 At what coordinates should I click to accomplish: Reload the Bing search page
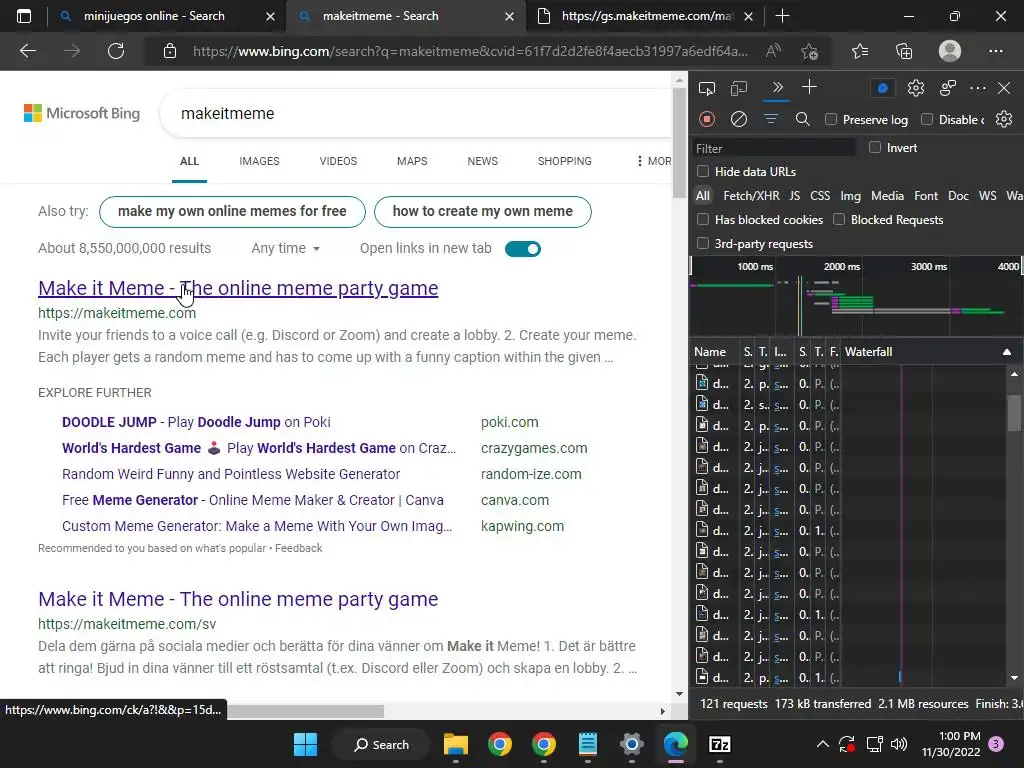(116, 51)
